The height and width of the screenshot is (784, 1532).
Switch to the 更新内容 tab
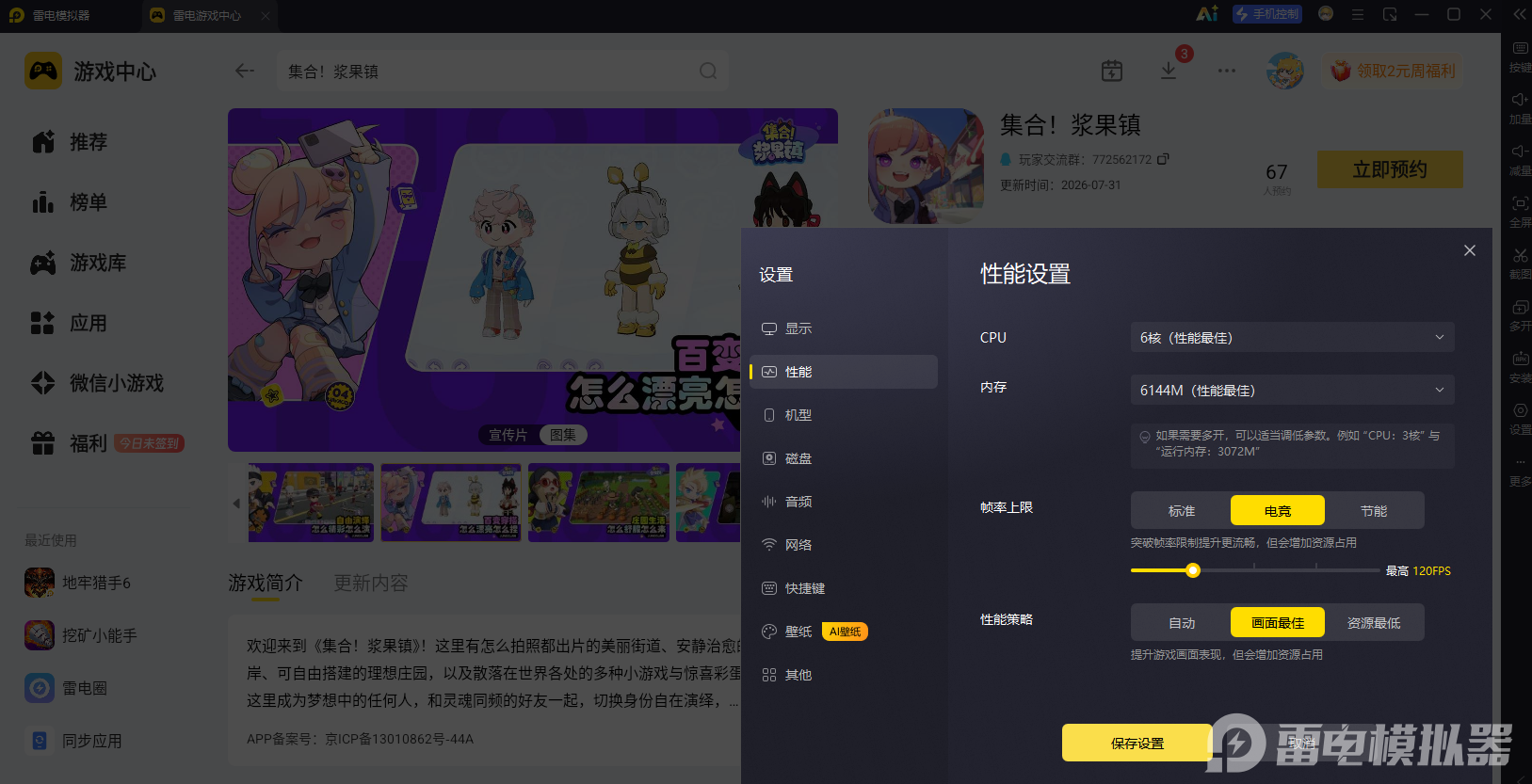point(371,584)
